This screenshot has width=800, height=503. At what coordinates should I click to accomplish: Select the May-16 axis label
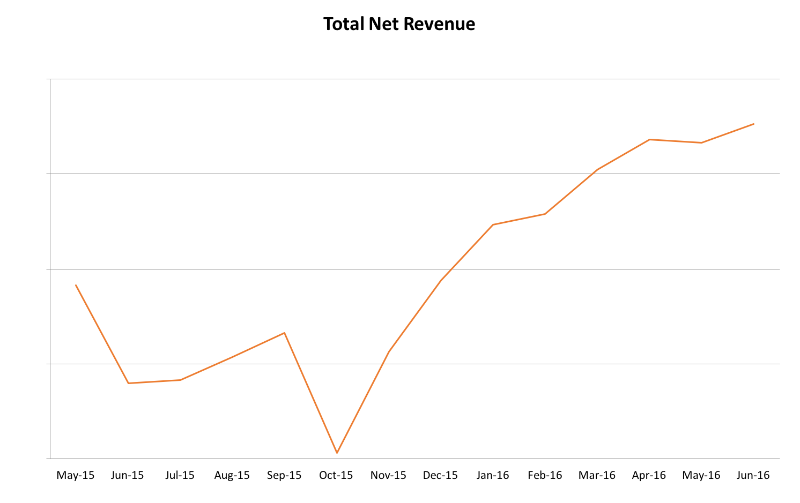click(x=701, y=475)
